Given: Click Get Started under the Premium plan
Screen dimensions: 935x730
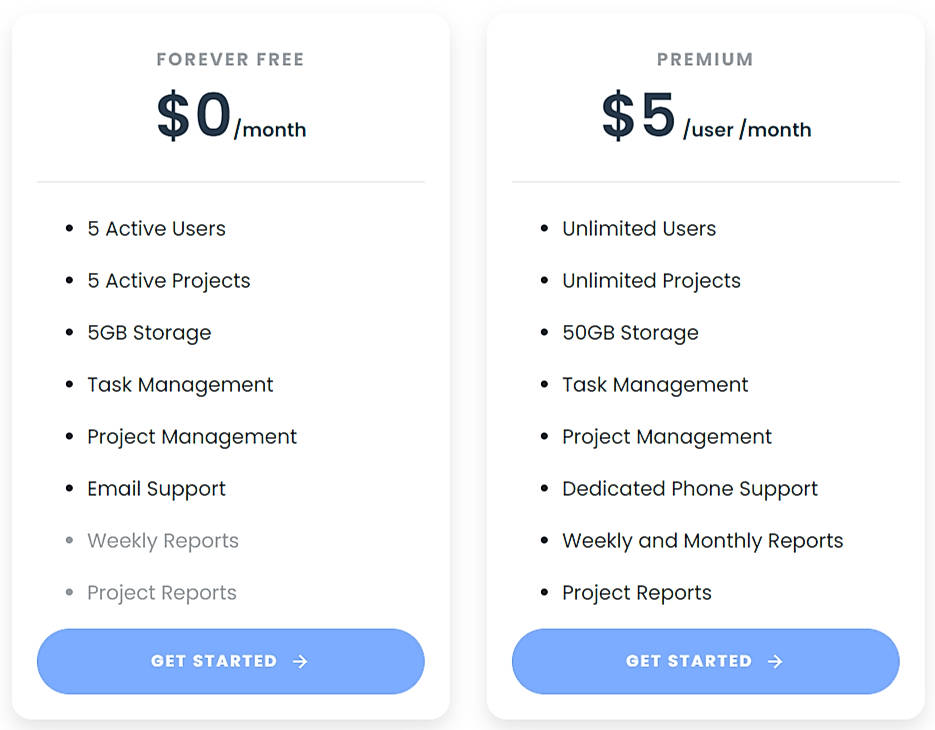Looking at the screenshot, I should (705, 661).
